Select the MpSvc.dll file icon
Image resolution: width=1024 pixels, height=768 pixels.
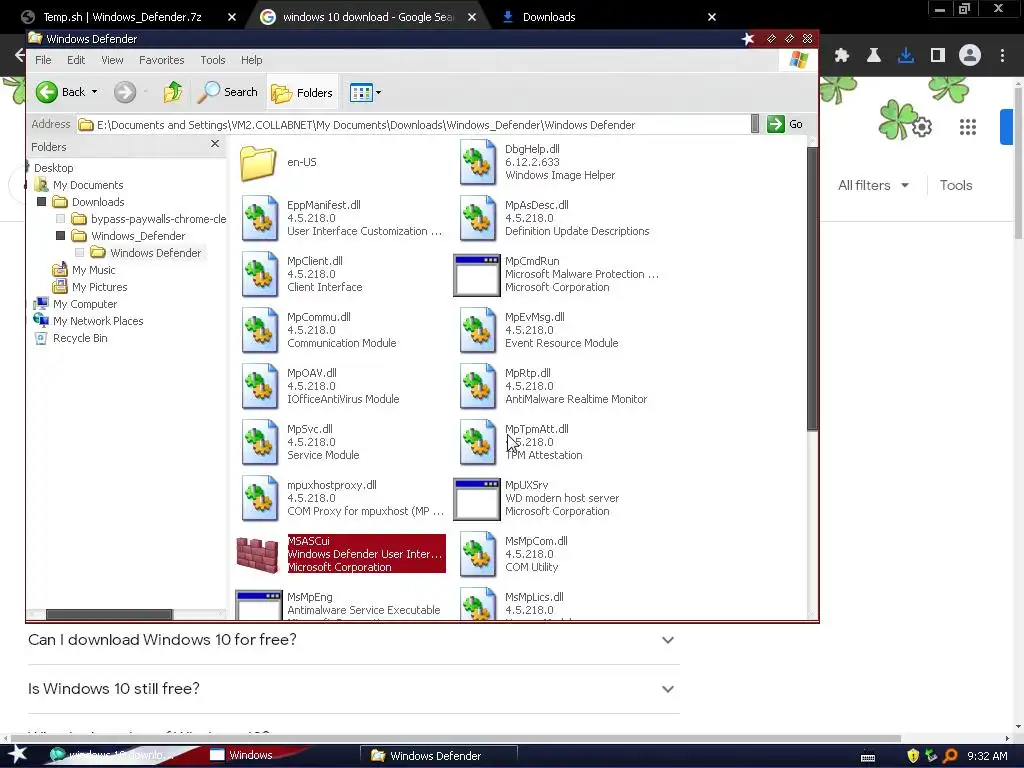pyautogui.click(x=260, y=442)
